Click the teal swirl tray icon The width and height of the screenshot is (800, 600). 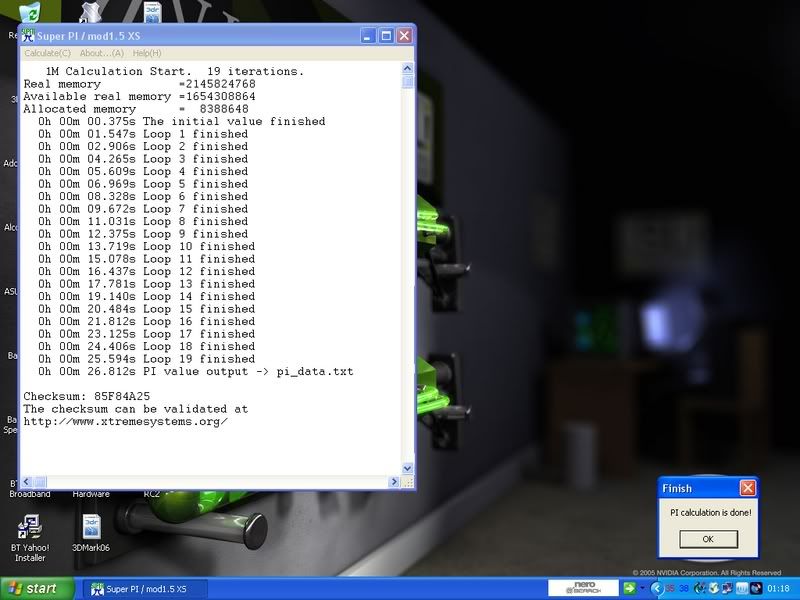pos(699,589)
